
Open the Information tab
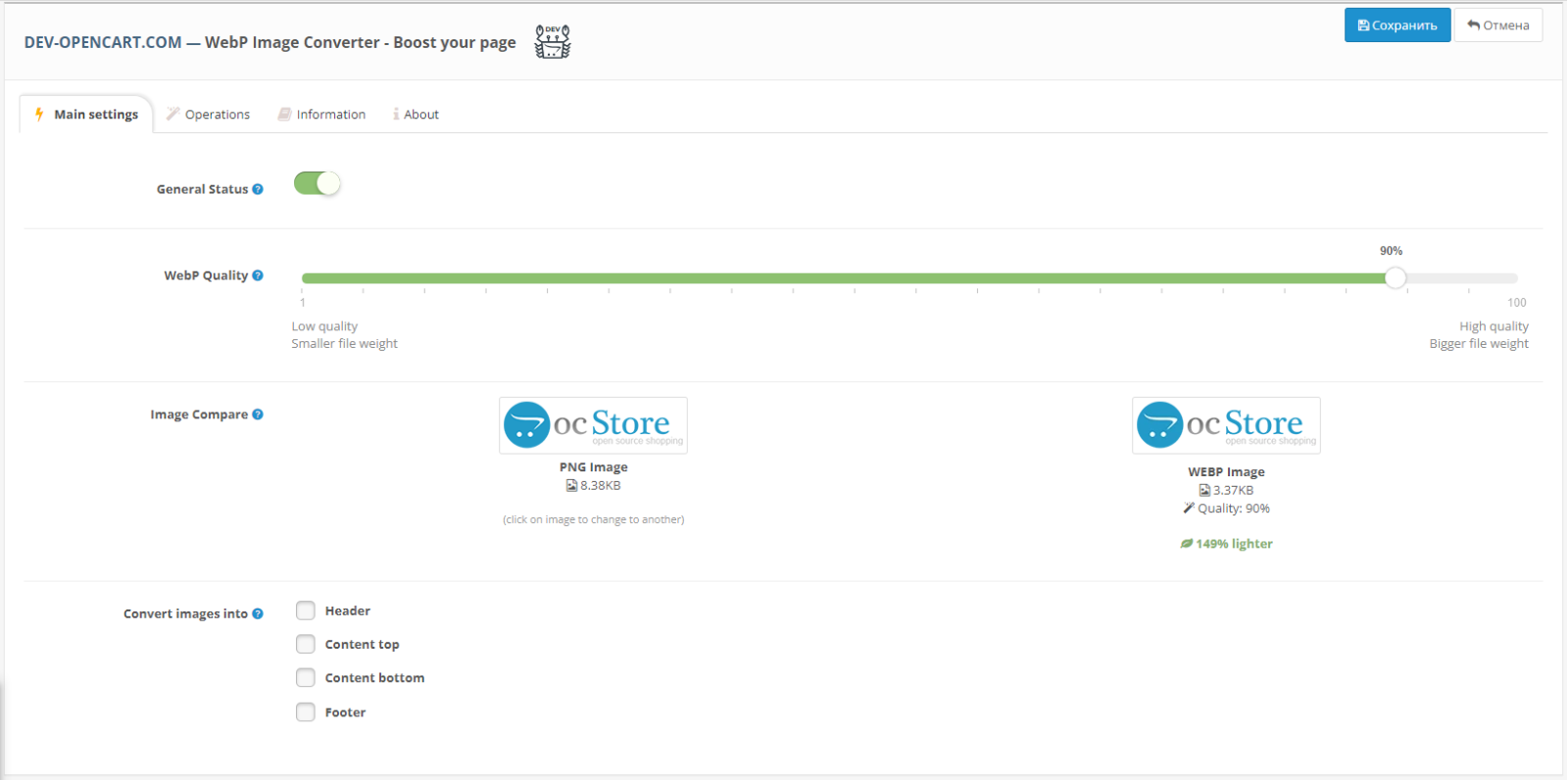tap(321, 115)
